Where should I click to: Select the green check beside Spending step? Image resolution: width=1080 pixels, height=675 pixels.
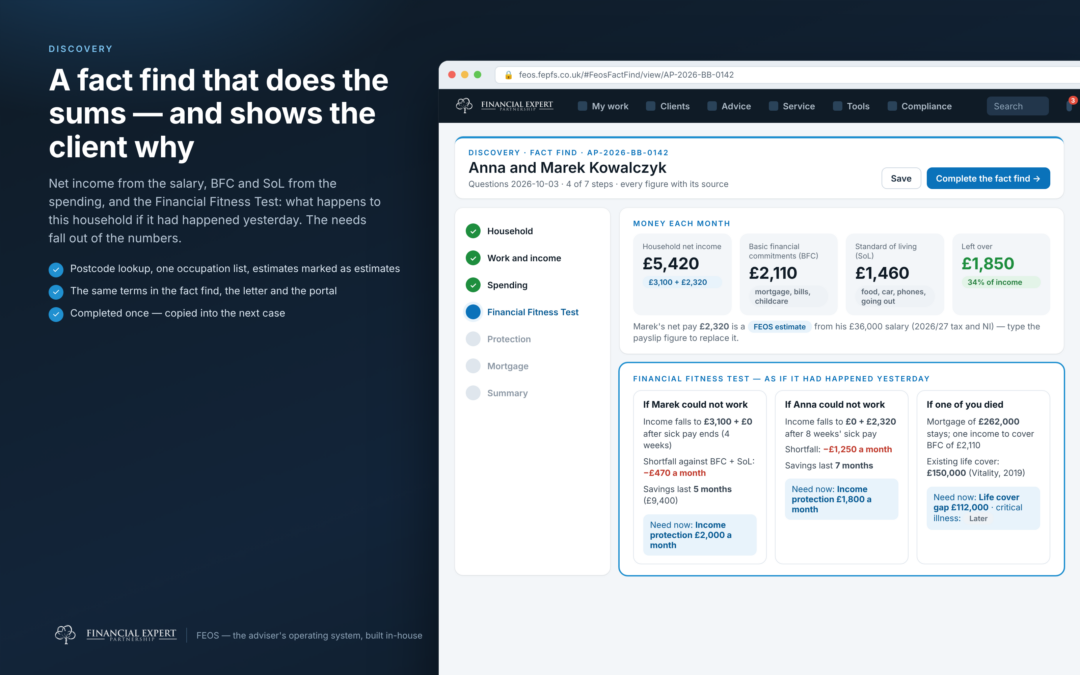472,284
